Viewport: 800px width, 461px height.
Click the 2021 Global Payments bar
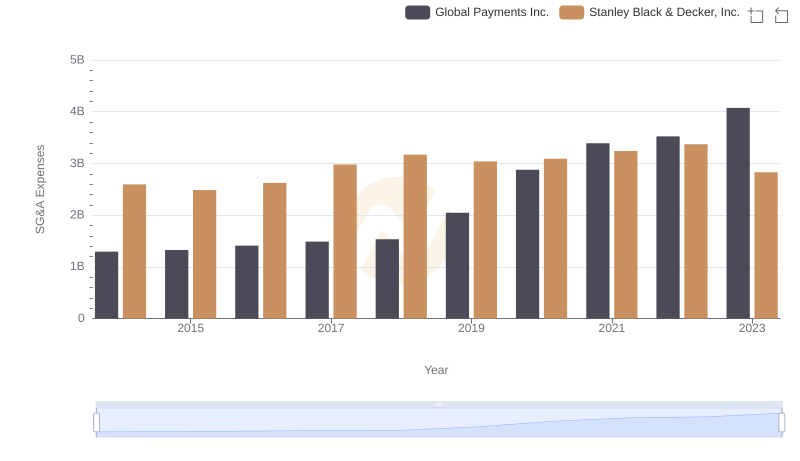(598, 231)
